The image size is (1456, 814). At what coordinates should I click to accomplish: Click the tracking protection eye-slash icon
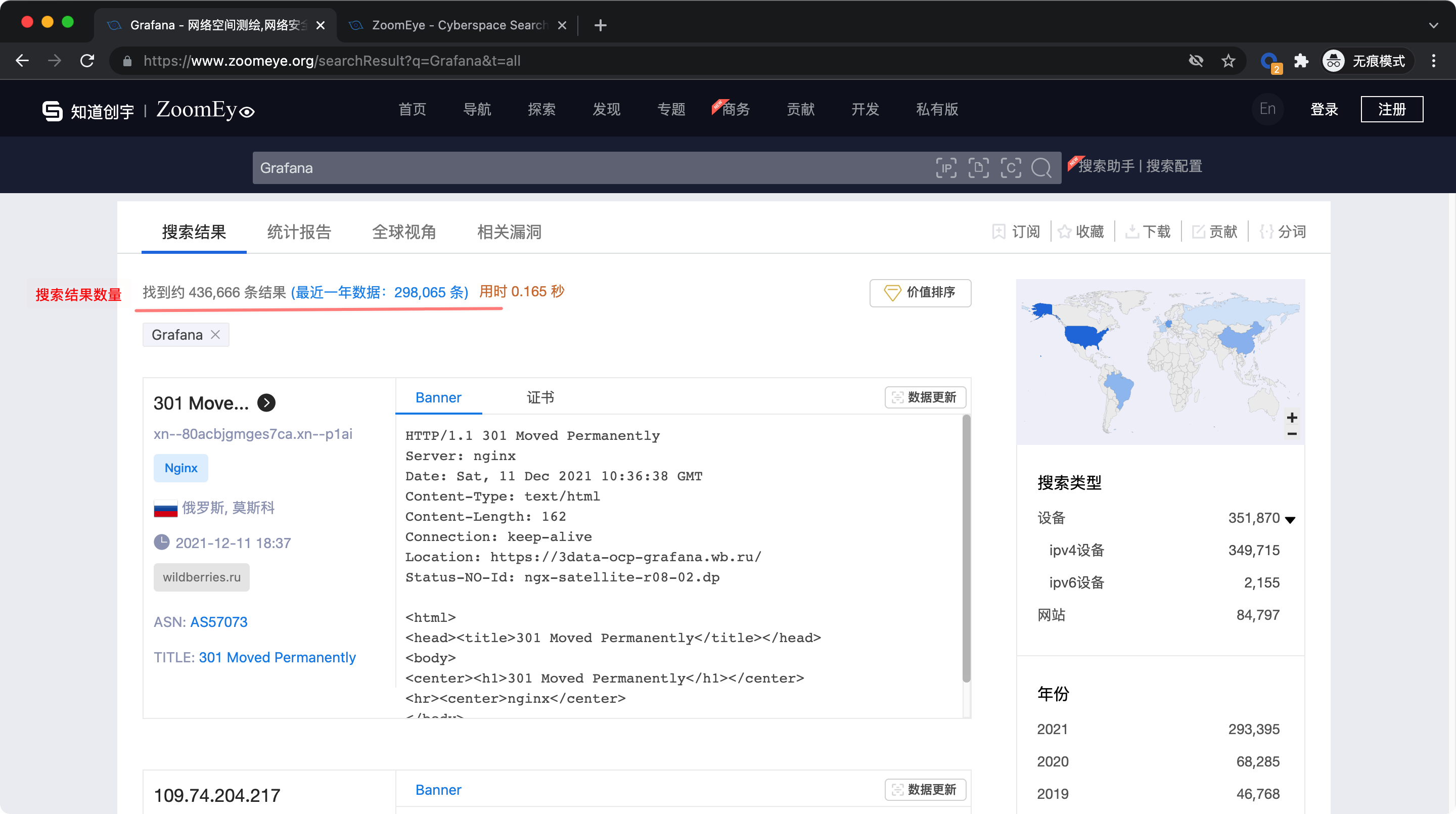point(1196,61)
